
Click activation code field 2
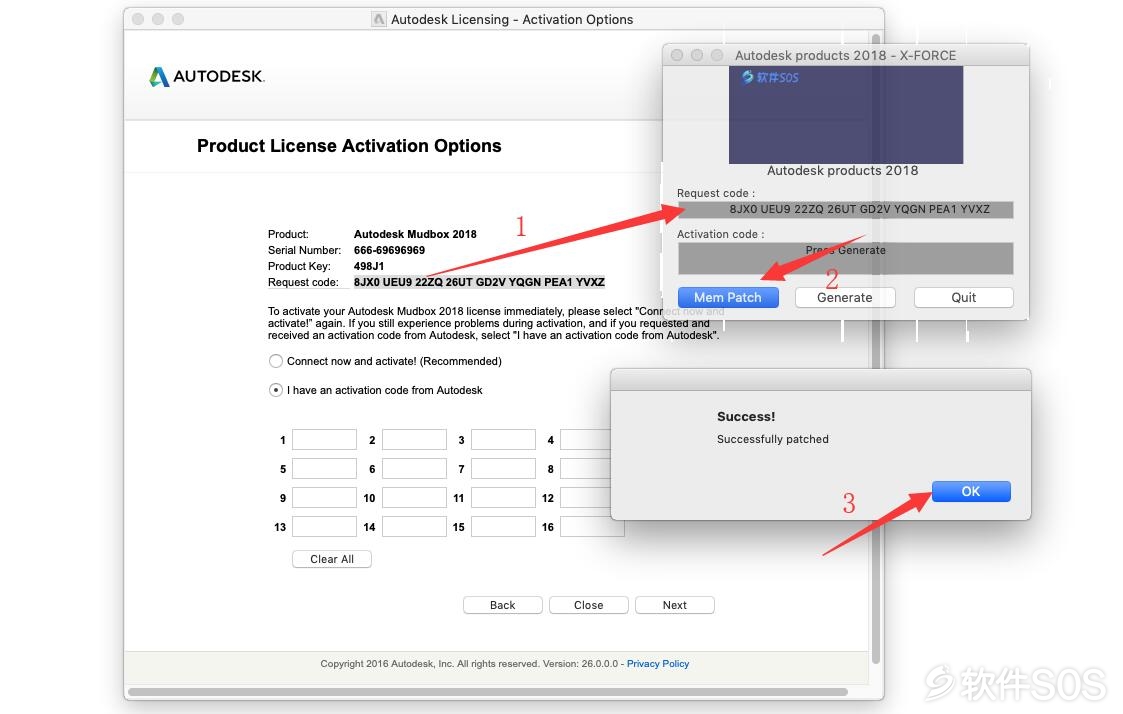click(415, 440)
